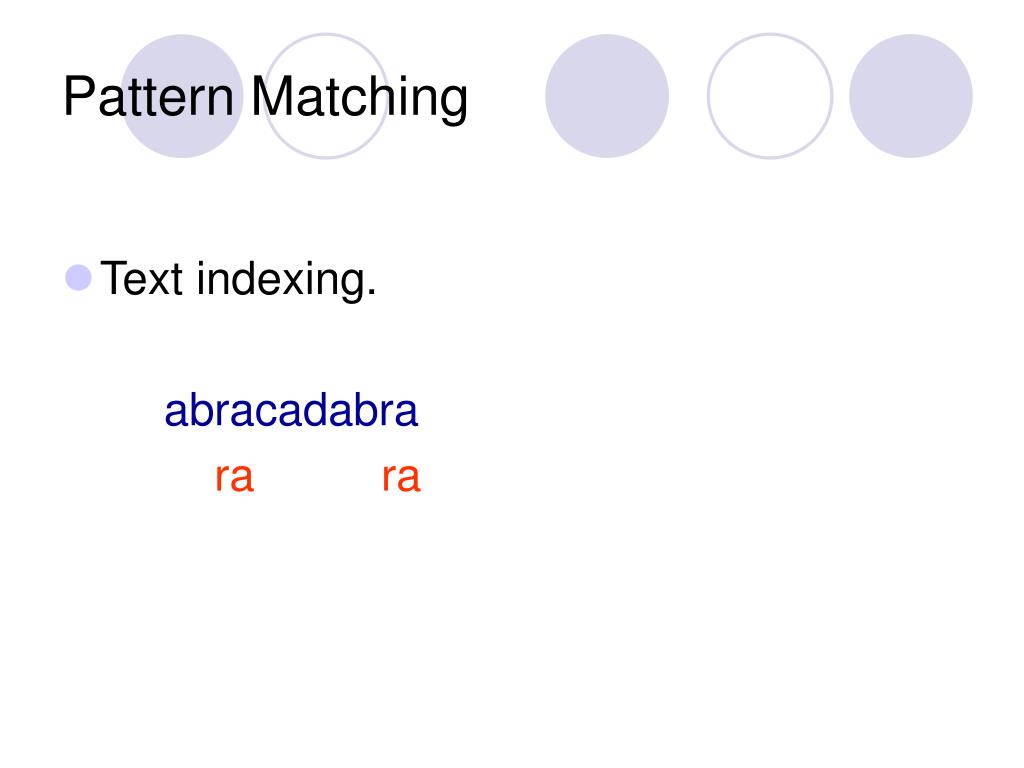Click the capital T of Text
1024x768 pixels.
click(113, 279)
